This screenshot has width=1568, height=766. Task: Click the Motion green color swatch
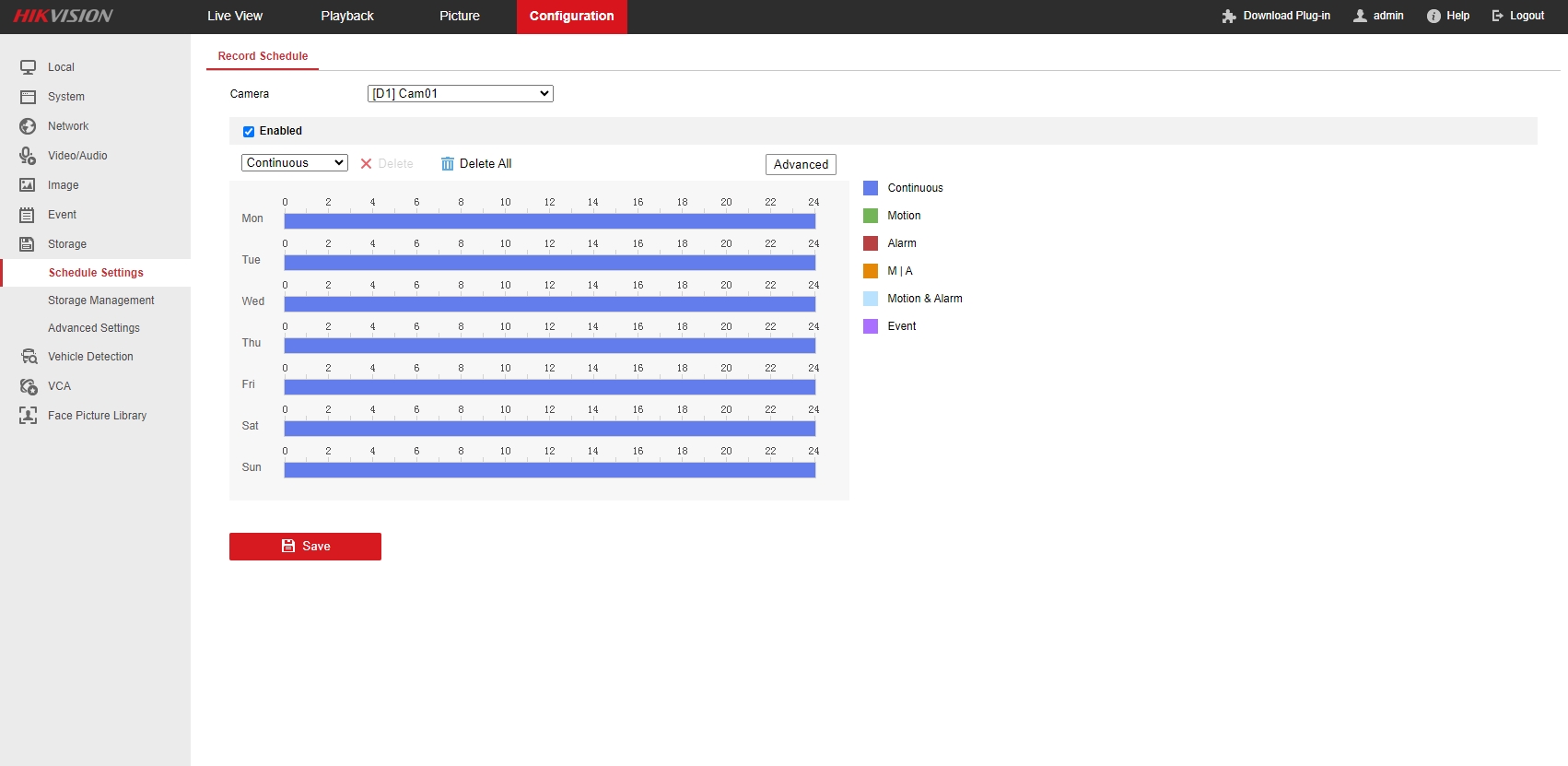(871, 216)
